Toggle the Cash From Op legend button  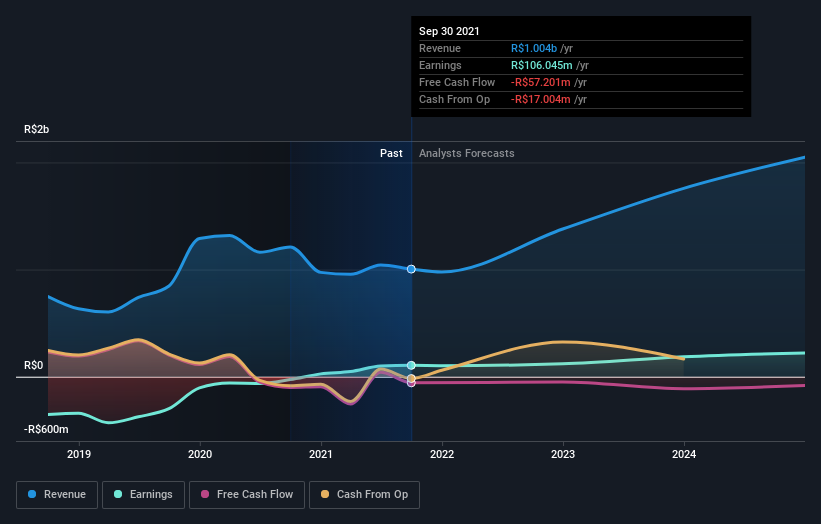coord(364,495)
